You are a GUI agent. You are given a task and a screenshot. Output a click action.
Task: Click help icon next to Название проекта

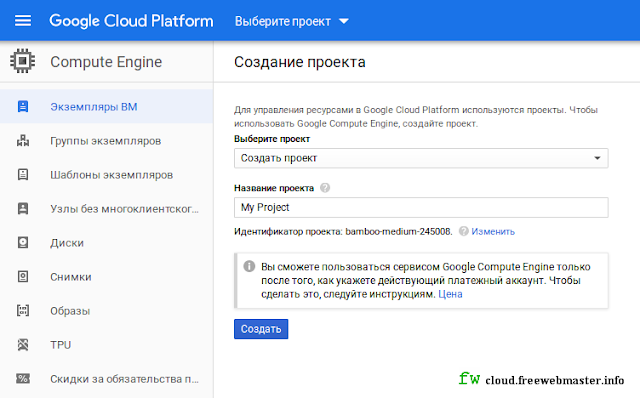pos(325,188)
